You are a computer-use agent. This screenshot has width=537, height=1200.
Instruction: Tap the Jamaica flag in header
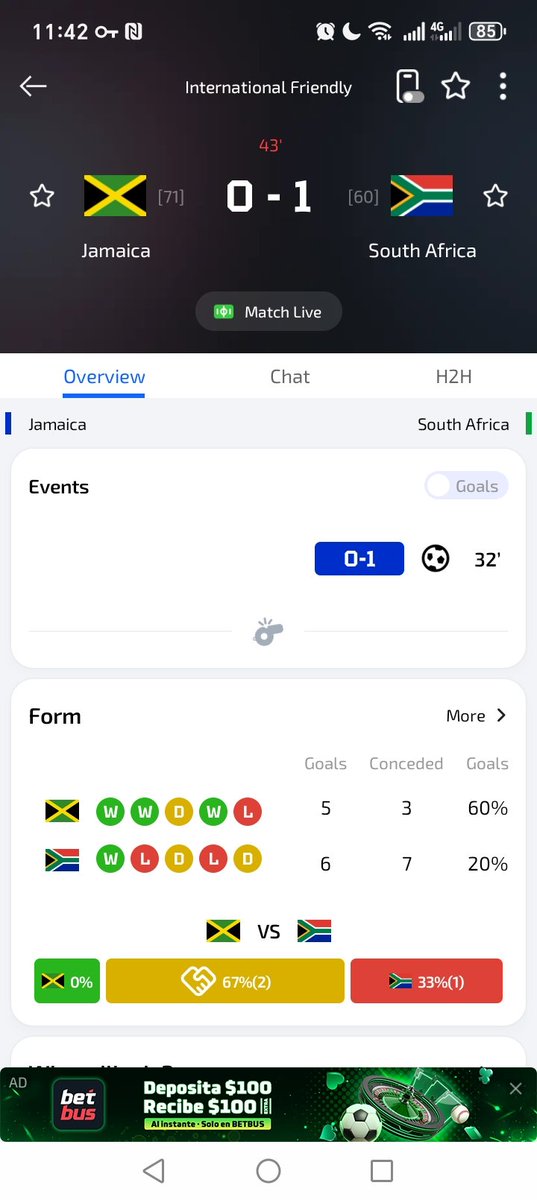(116, 196)
